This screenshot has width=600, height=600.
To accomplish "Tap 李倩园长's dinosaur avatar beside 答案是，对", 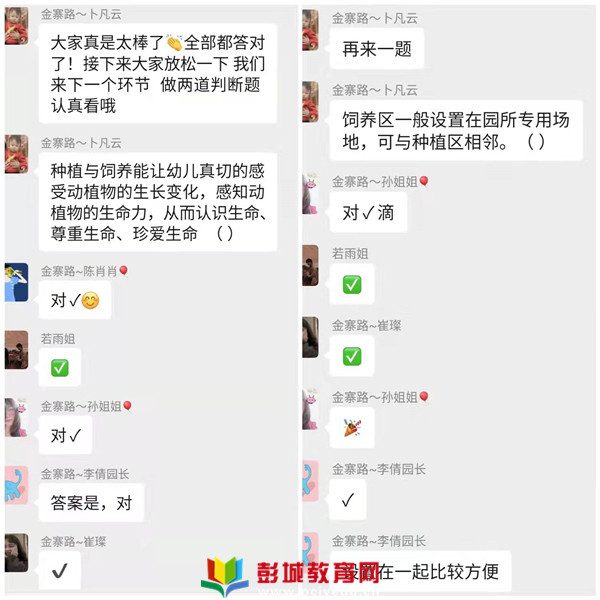I will tap(16, 484).
